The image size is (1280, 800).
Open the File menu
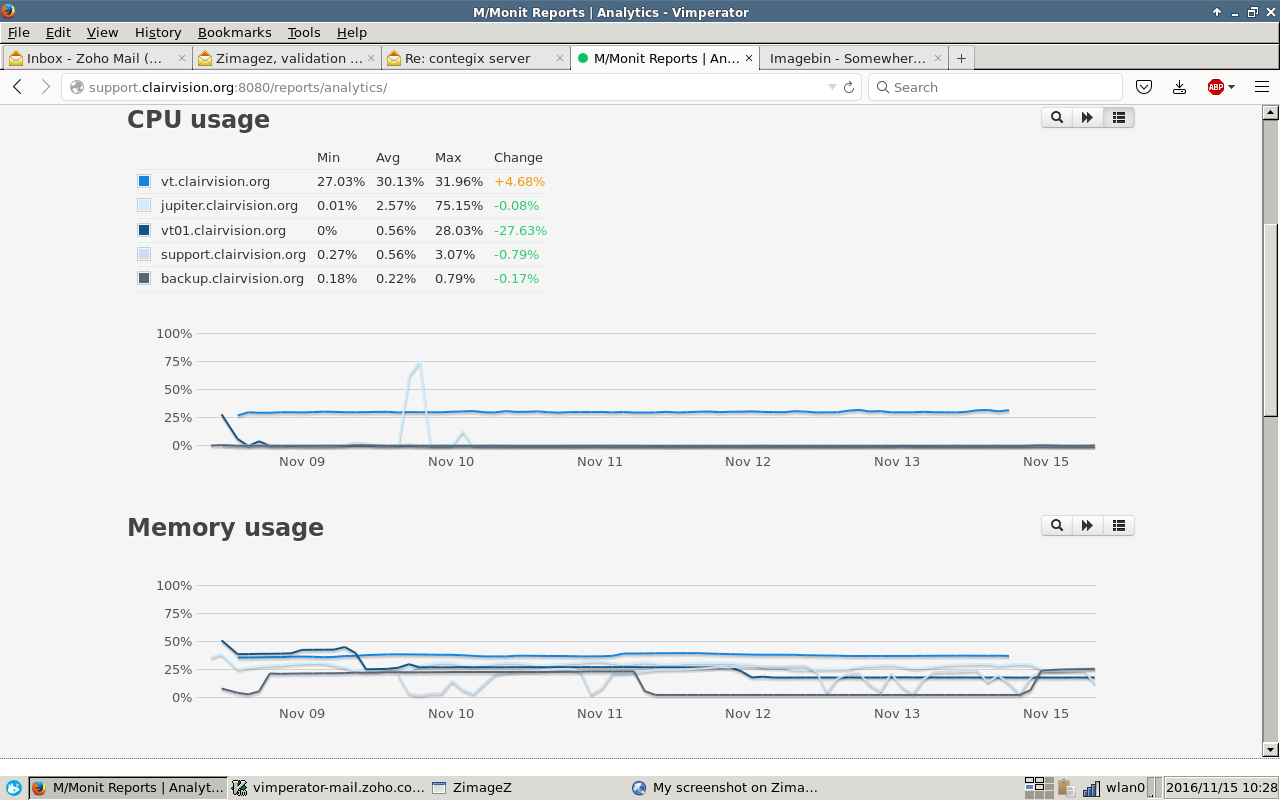coord(19,32)
